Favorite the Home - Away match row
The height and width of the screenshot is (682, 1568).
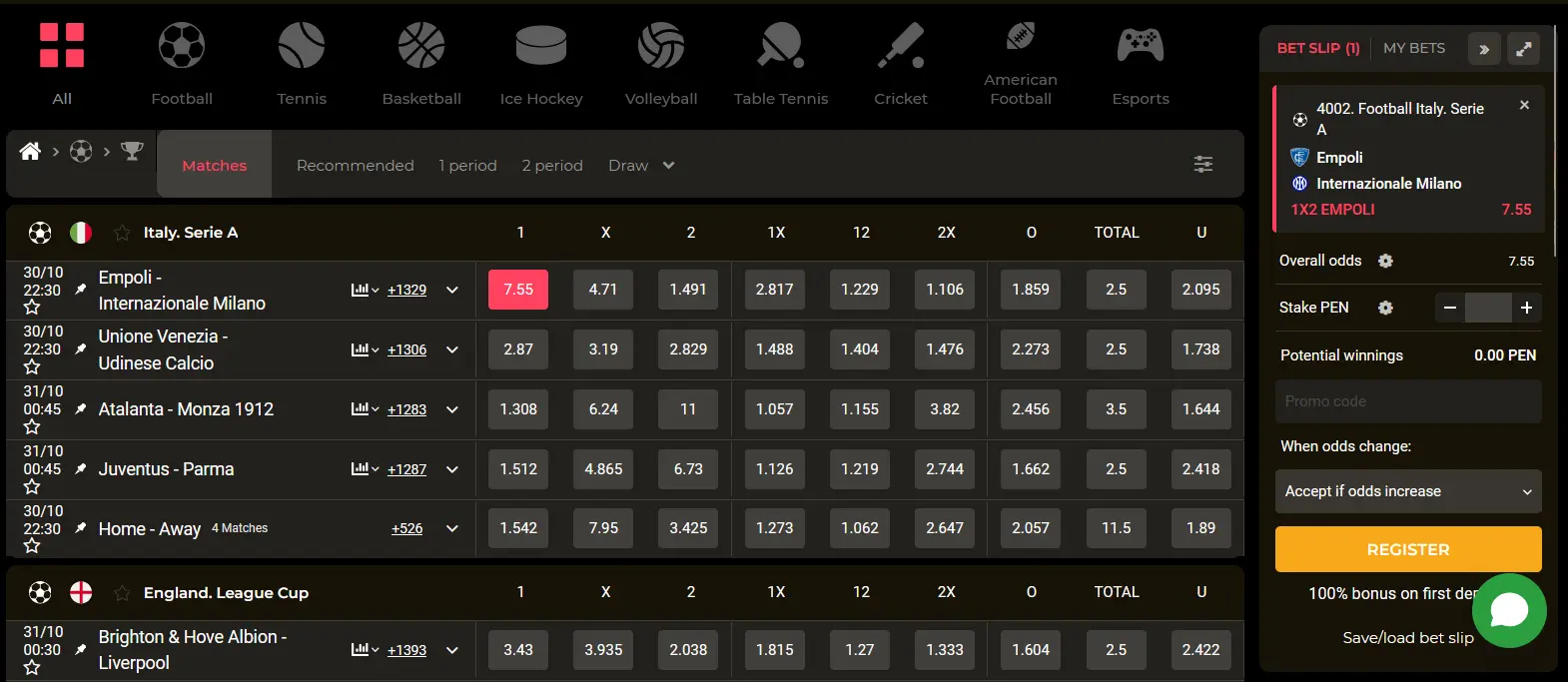click(x=32, y=546)
